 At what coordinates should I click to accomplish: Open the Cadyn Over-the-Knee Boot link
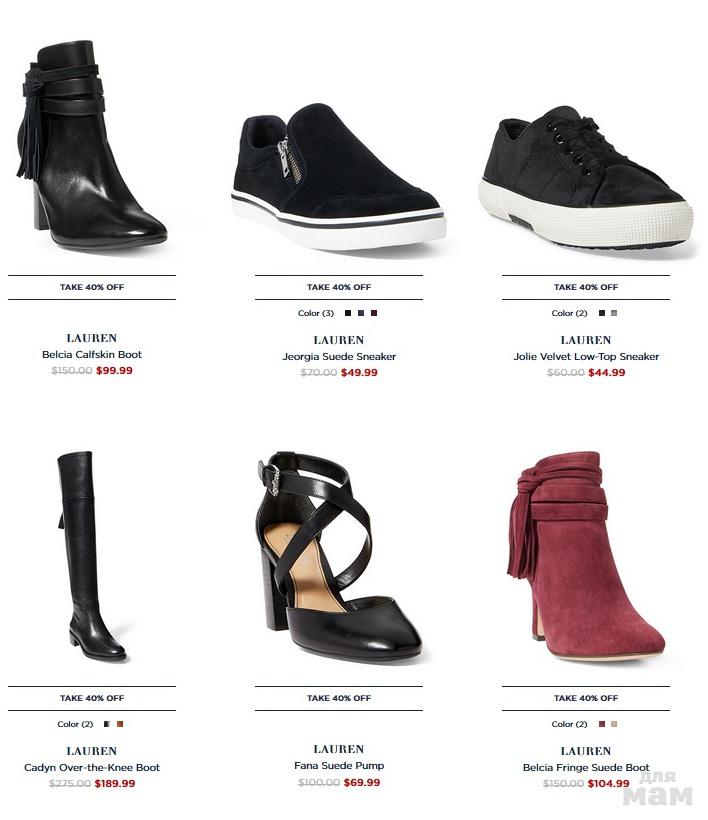(x=92, y=768)
